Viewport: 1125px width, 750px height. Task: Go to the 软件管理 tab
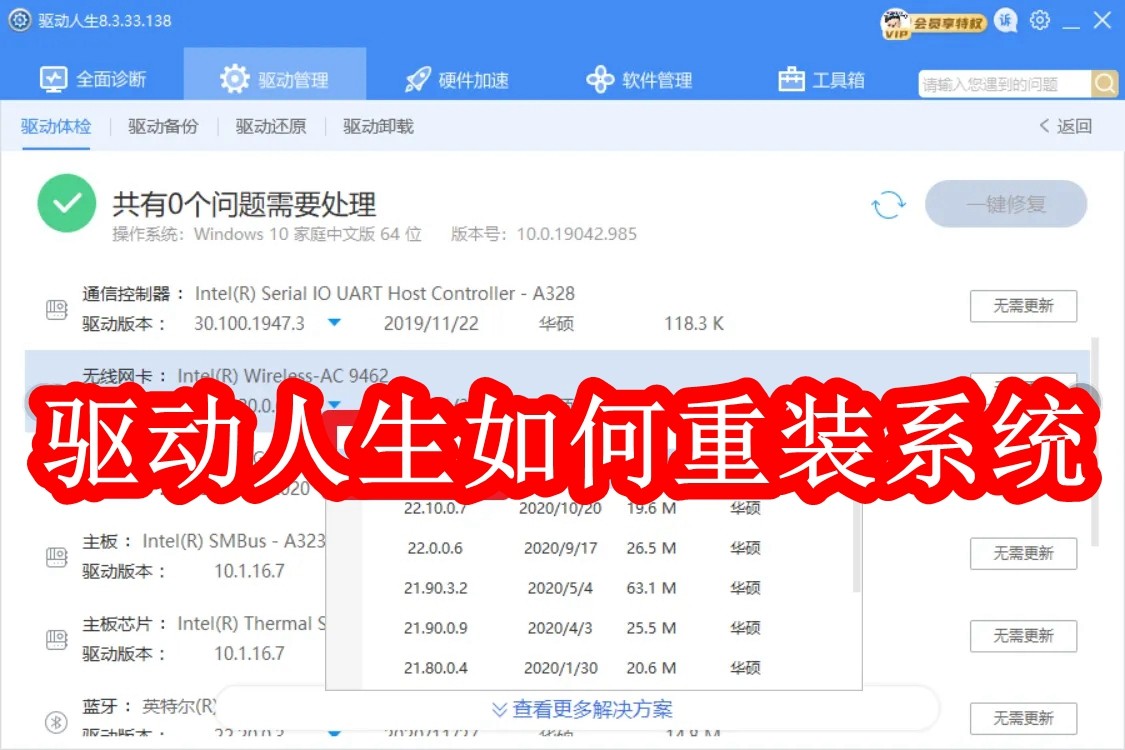(639, 80)
